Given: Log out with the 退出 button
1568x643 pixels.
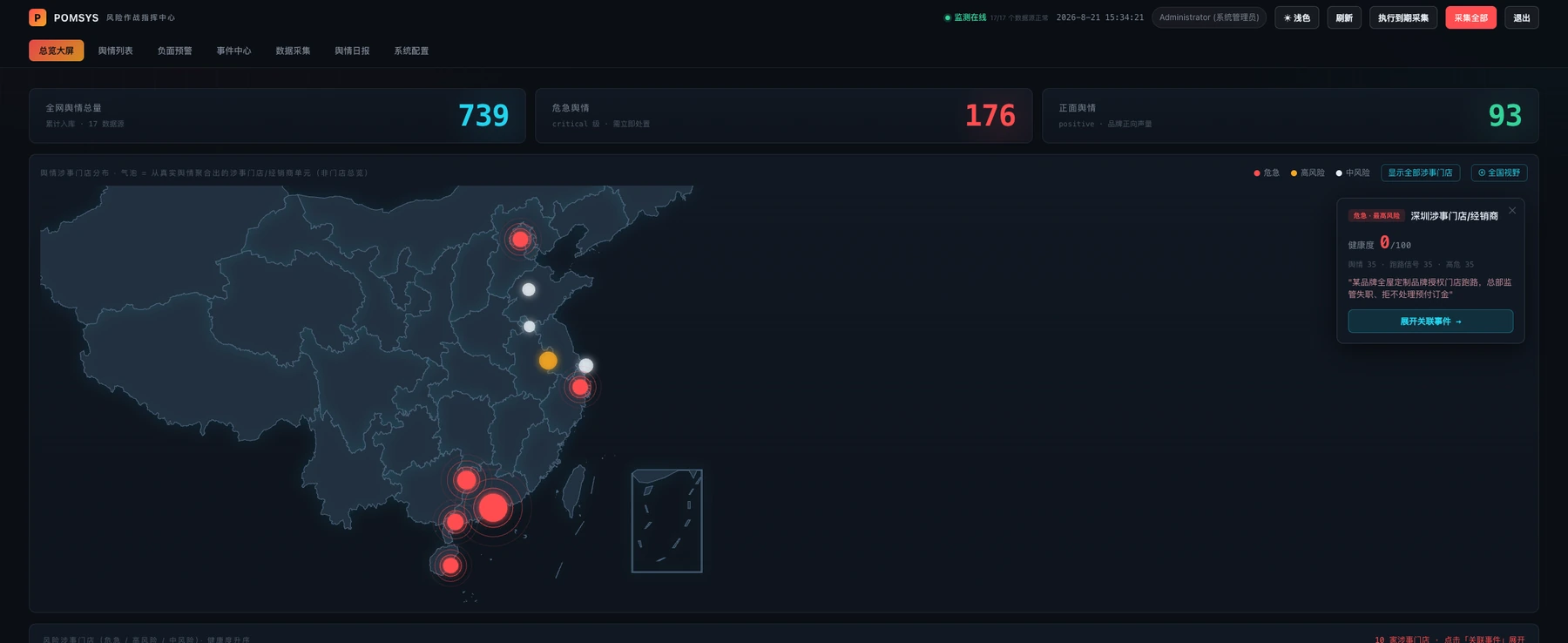Looking at the screenshot, I should pos(1522,17).
